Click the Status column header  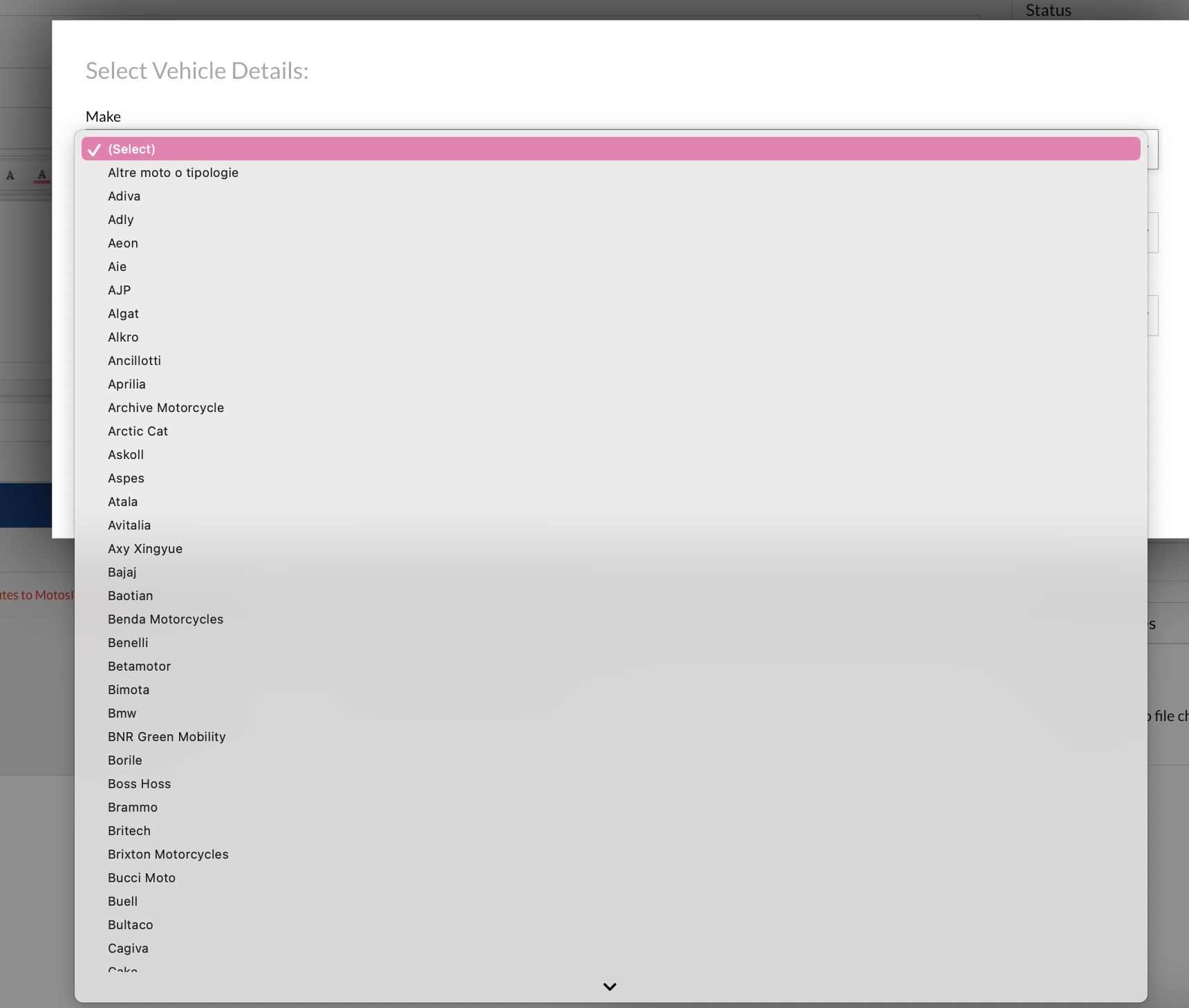1047,10
